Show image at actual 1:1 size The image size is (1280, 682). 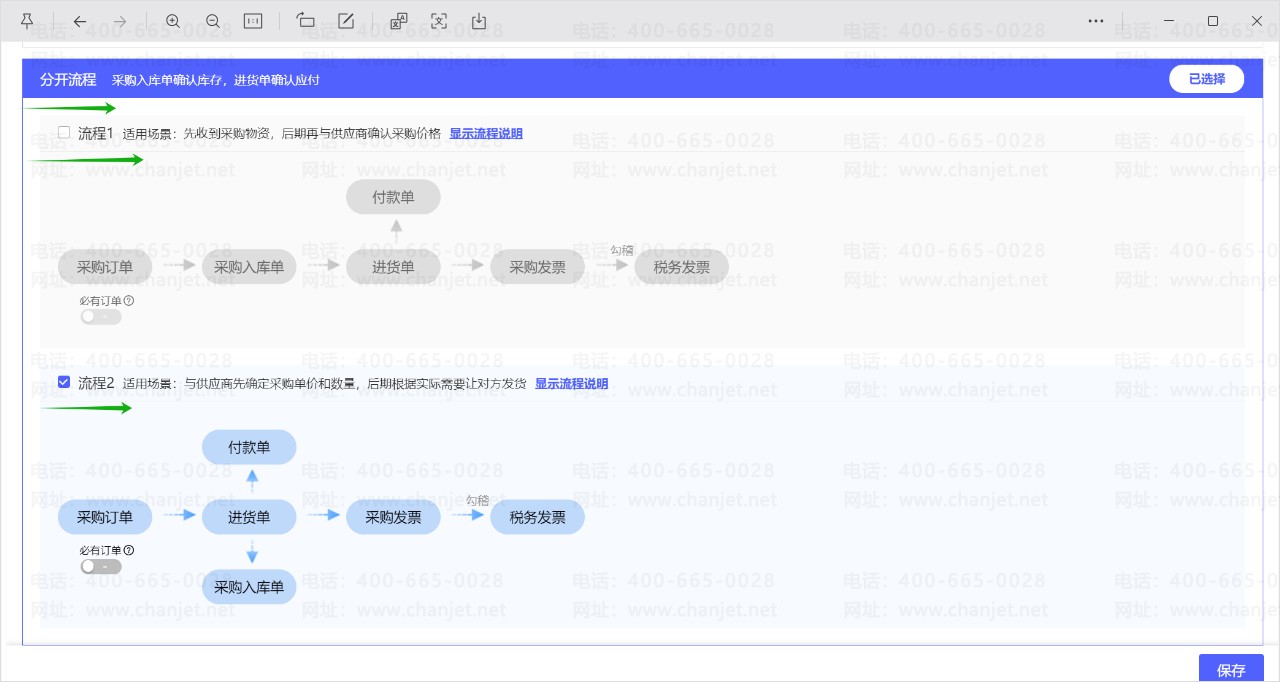(x=253, y=21)
